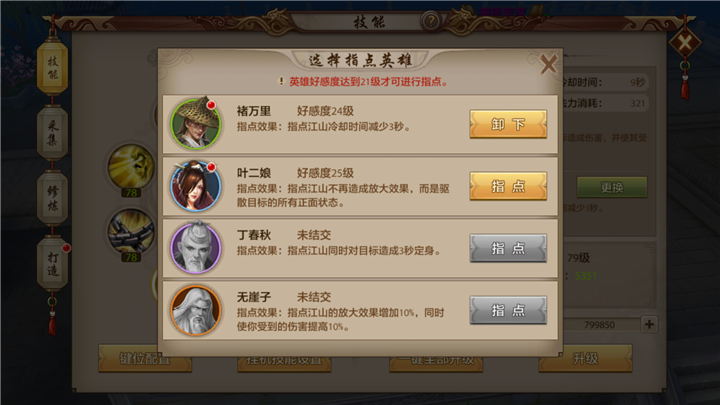Click the 升级 upgrade button
The height and width of the screenshot is (405, 720).
pos(585,358)
